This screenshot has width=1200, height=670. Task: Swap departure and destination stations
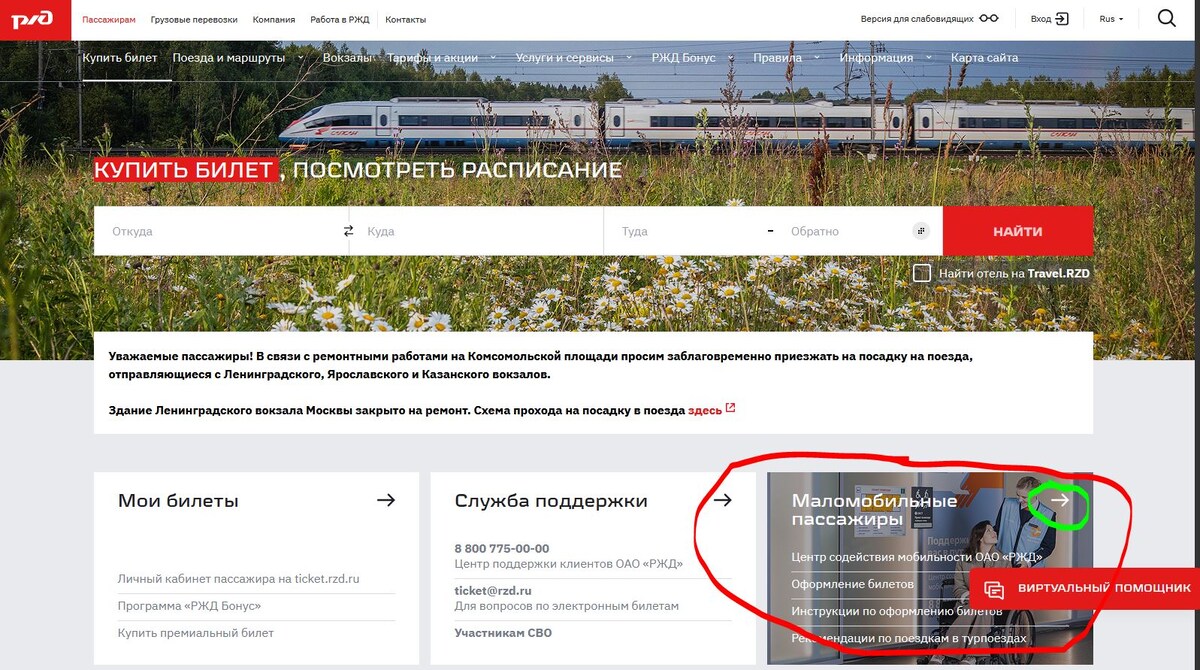[349, 231]
